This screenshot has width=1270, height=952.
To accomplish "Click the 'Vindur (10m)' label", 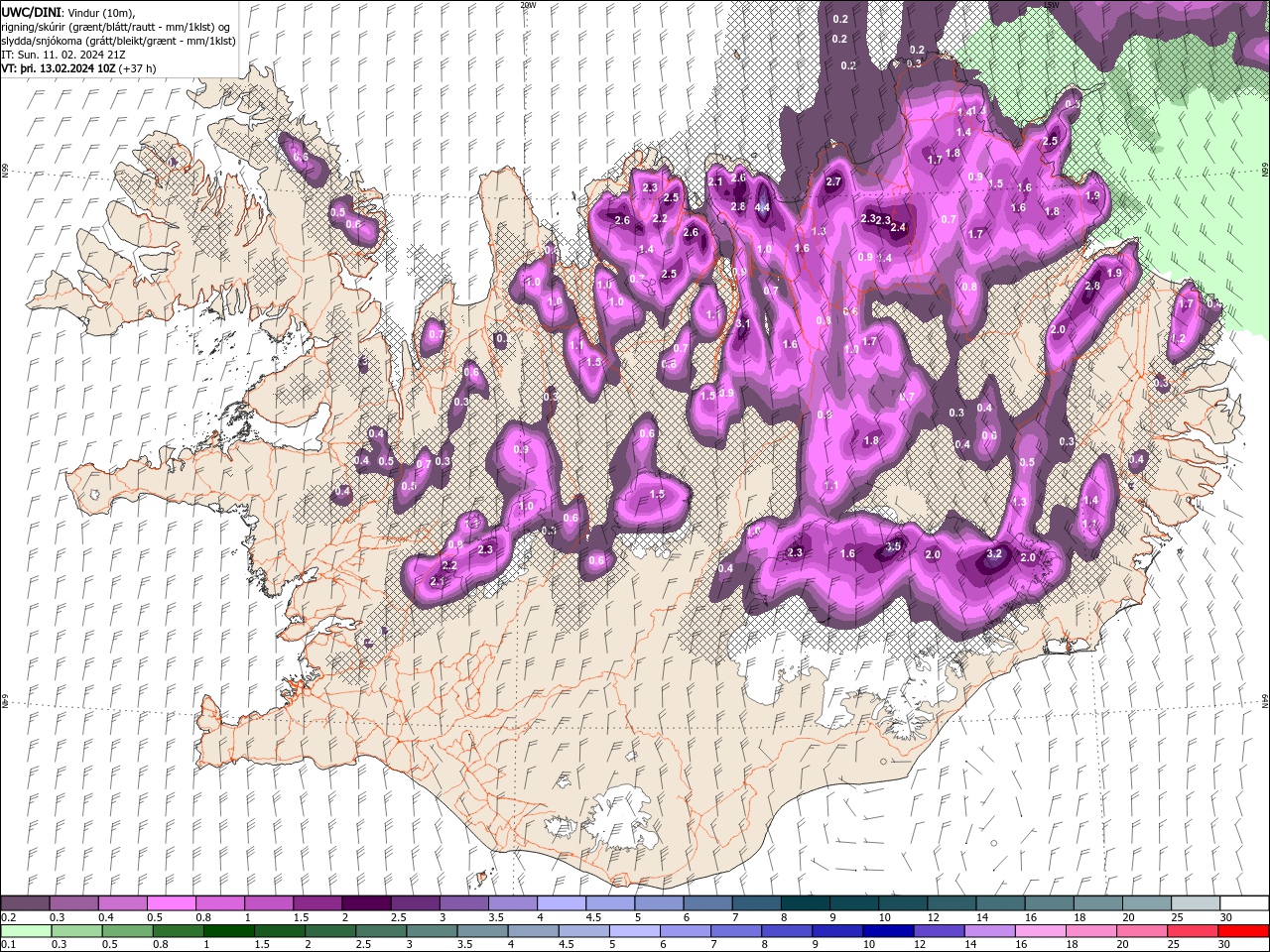I will point(102,11).
